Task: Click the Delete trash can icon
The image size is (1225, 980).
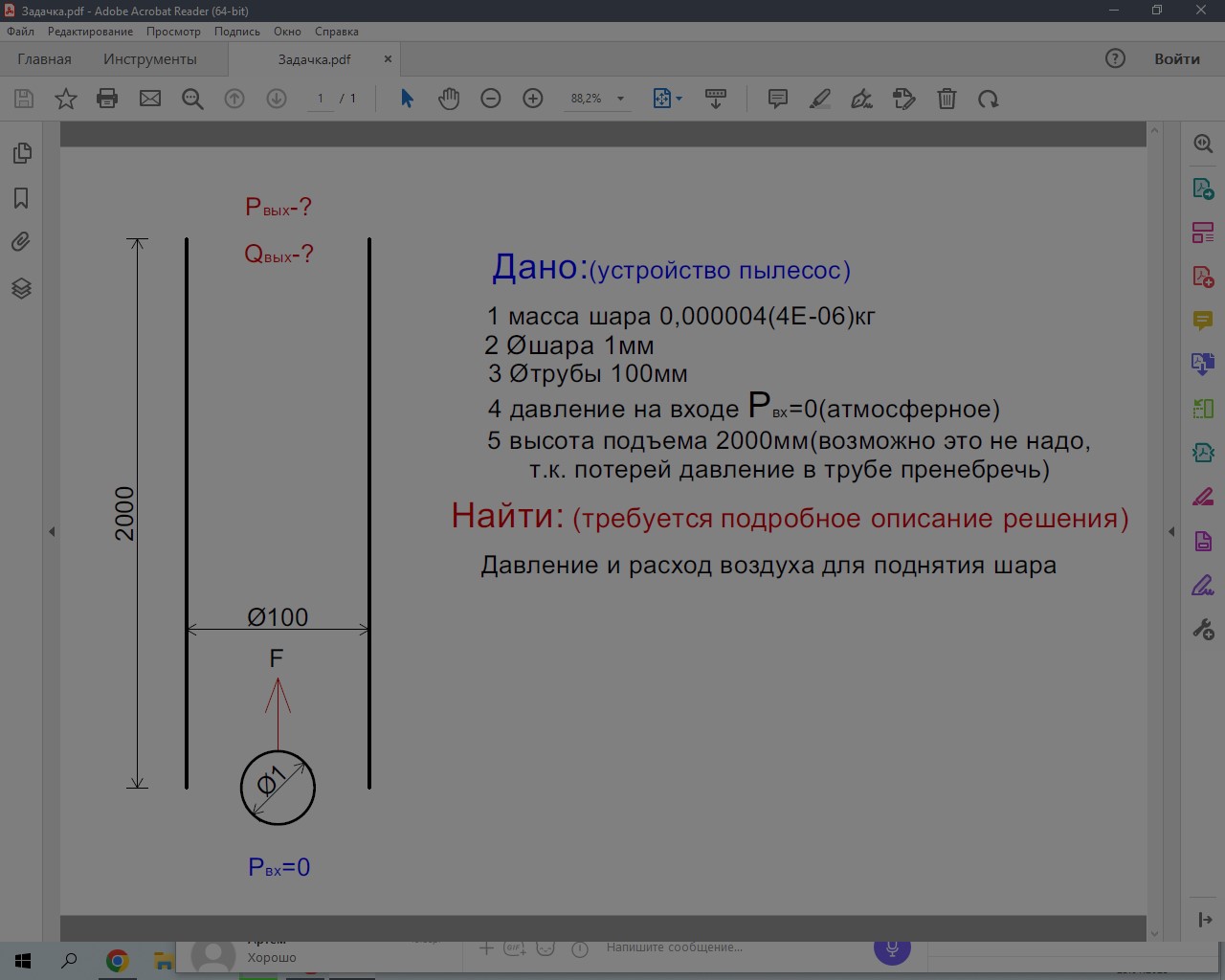Action: click(x=947, y=99)
